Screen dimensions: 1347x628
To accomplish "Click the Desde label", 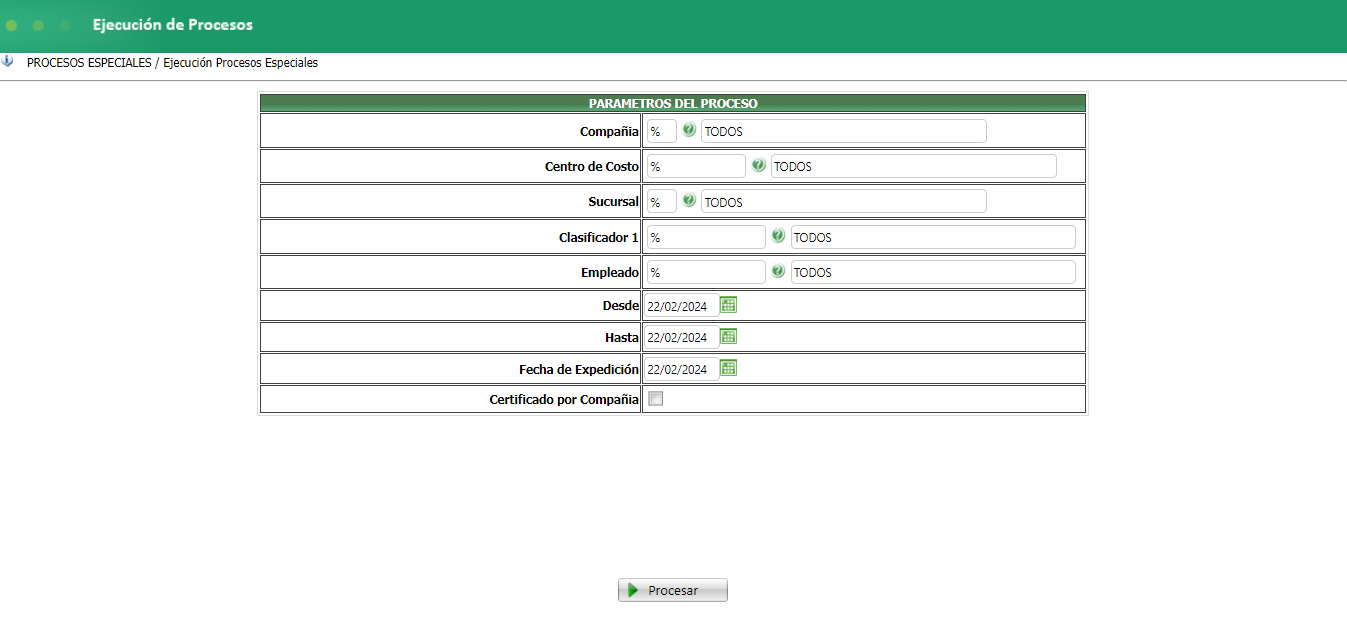I will pos(621,306).
